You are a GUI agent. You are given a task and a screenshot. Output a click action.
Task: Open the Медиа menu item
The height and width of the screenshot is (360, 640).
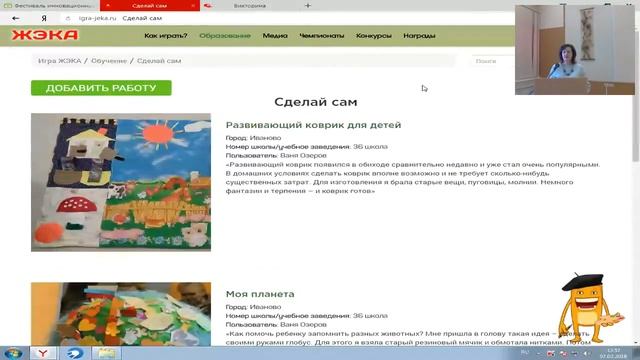[x=275, y=36]
